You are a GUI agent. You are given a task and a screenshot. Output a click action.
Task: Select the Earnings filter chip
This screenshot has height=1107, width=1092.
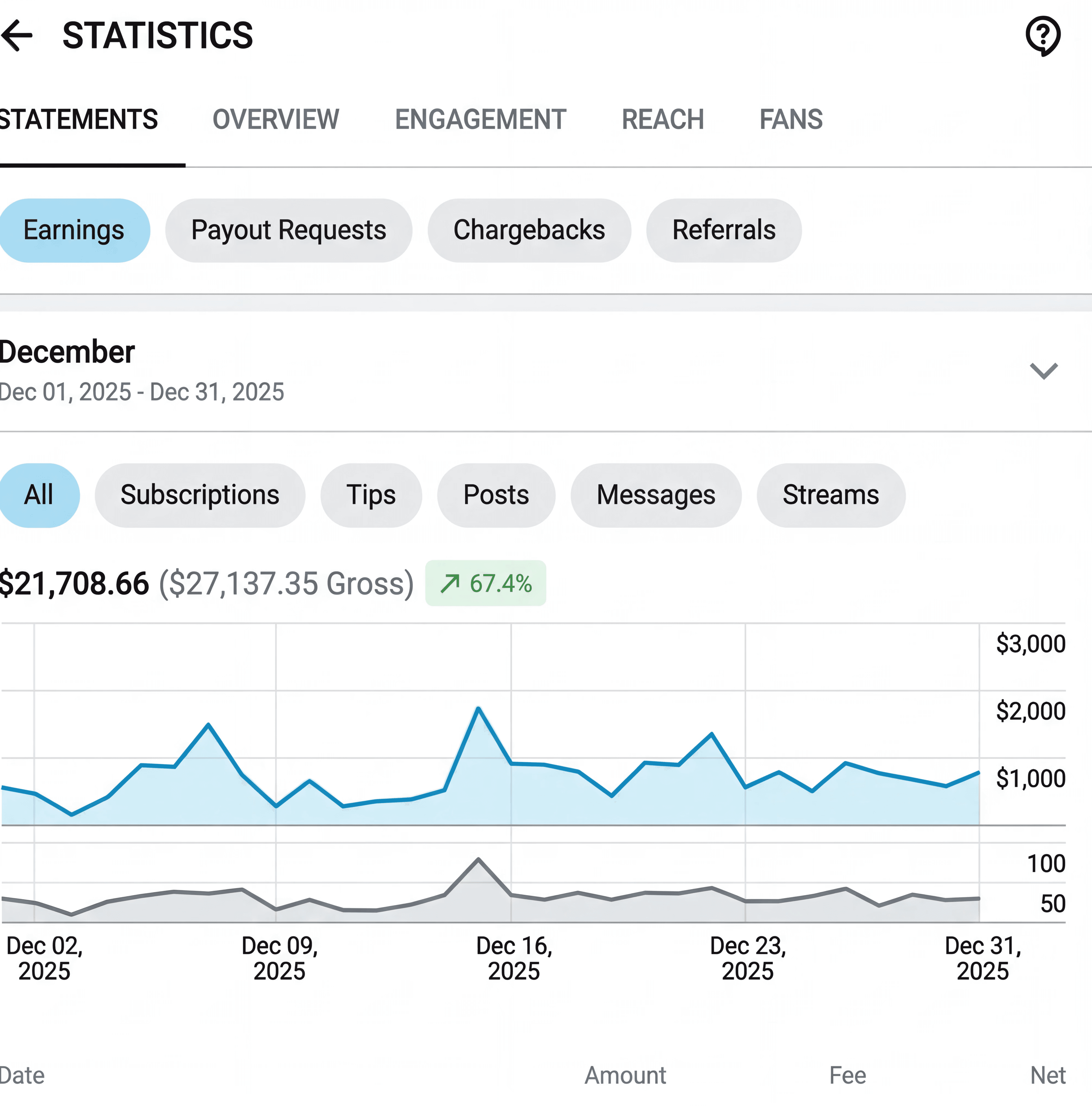(x=73, y=230)
